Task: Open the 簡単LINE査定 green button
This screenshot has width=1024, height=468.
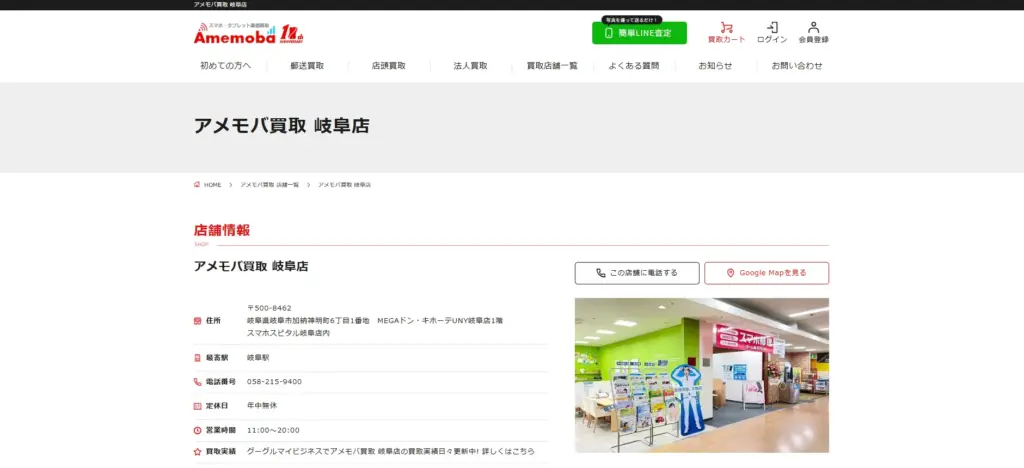Action: (x=639, y=33)
